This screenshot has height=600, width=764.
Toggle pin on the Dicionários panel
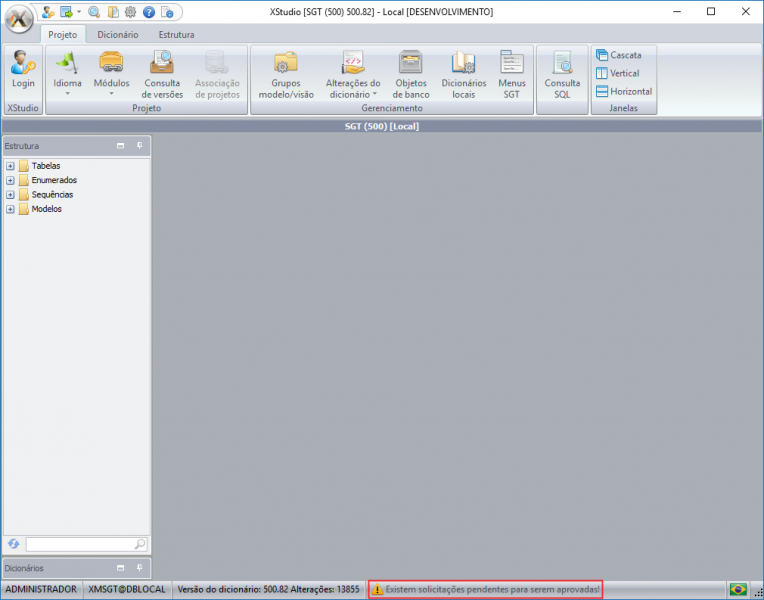point(140,568)
